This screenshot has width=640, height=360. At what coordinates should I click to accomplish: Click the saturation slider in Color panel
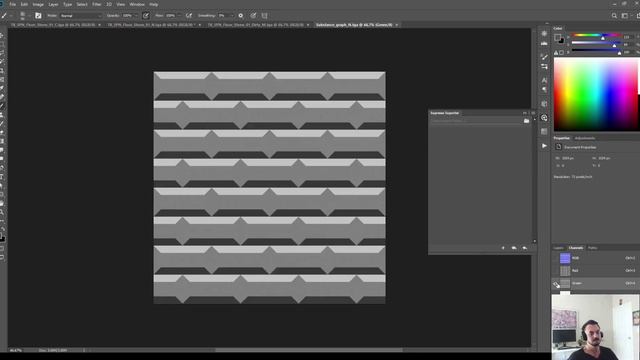596,43
